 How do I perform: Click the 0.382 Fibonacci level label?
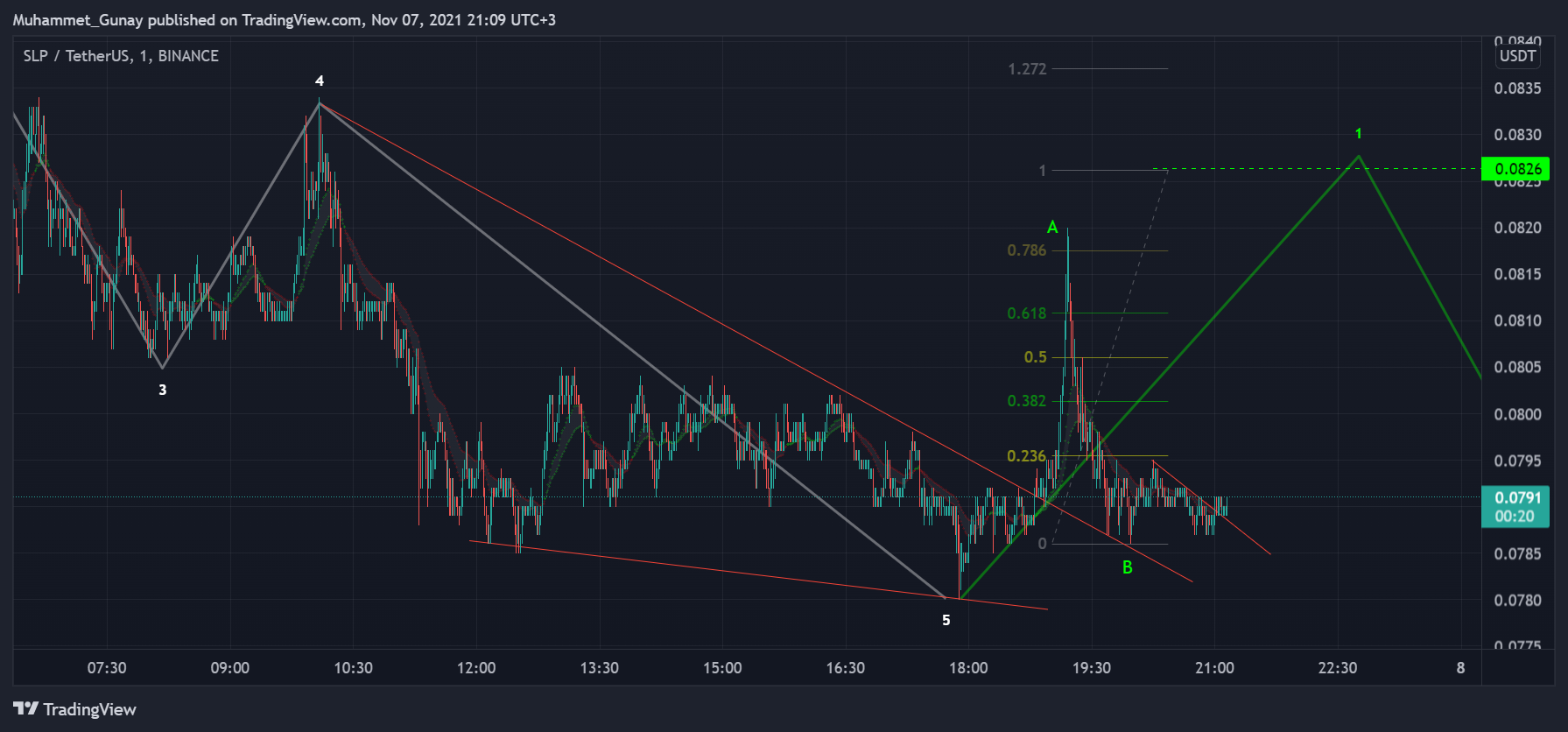(x=1027, y=401)
